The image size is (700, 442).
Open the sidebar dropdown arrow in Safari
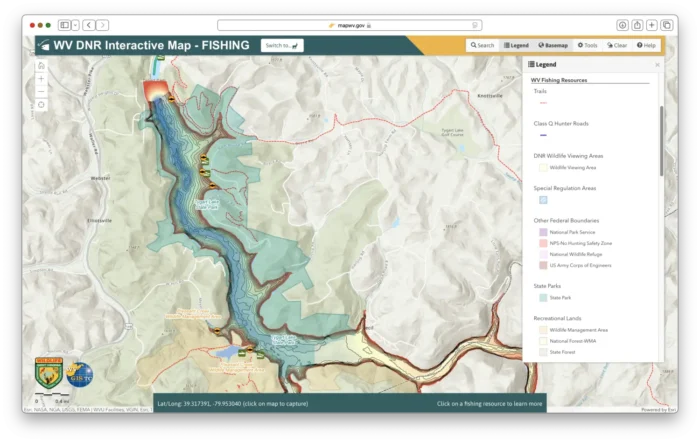75,25
